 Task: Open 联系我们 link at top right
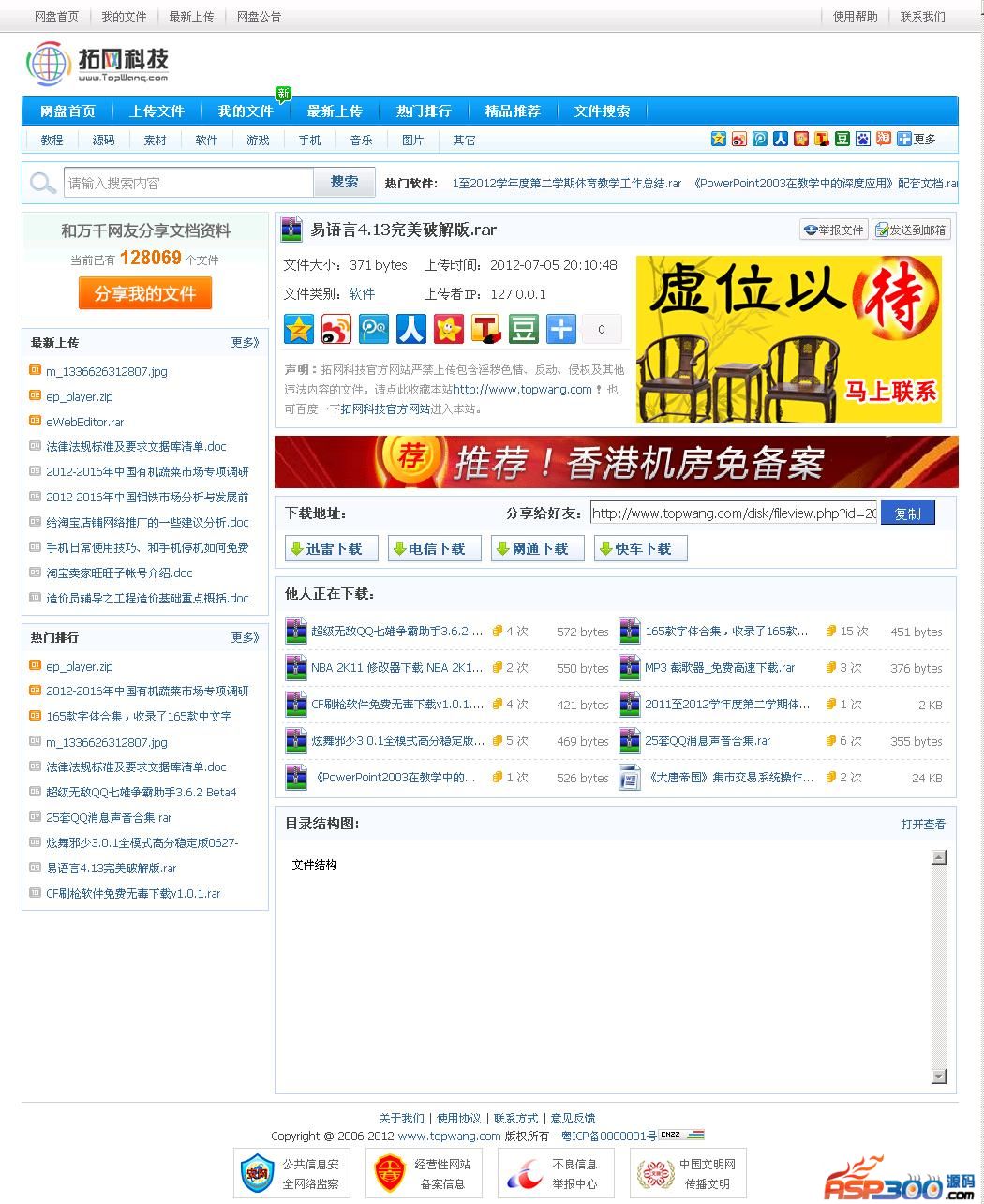pos(923,16)
